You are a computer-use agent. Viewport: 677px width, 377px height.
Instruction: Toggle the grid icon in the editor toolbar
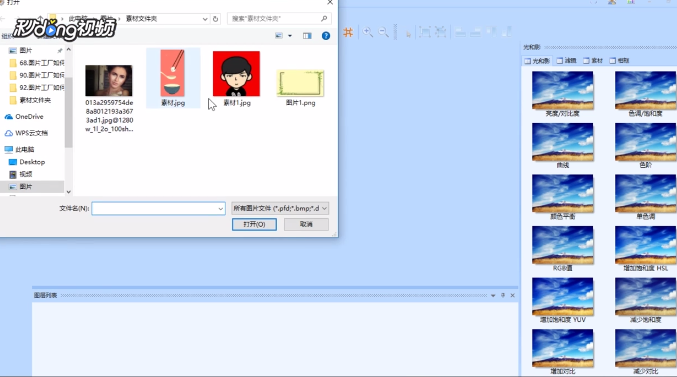pyautogui.click(x=348, y=32)
